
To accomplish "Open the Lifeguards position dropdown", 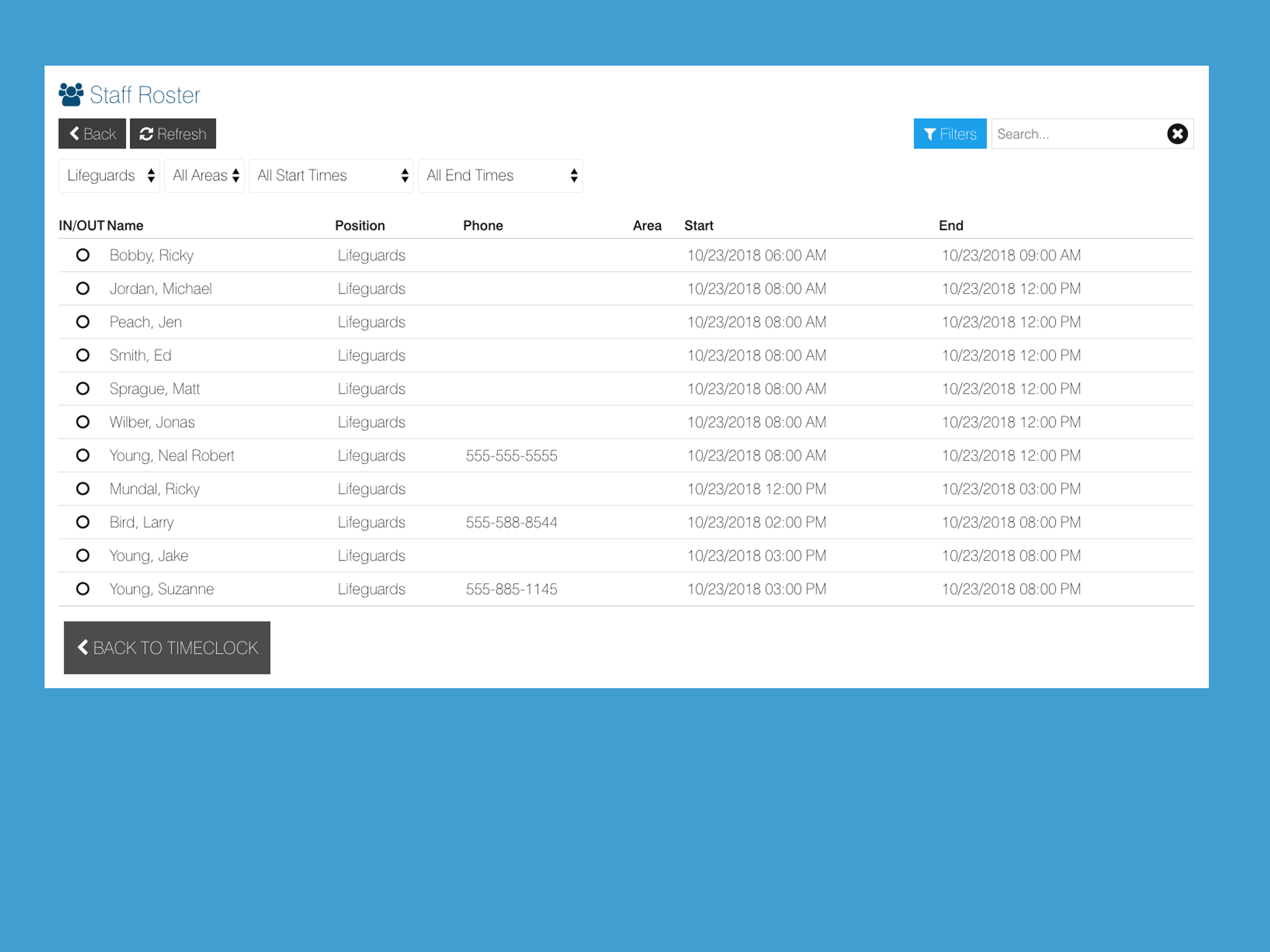I will pos(109,176).
